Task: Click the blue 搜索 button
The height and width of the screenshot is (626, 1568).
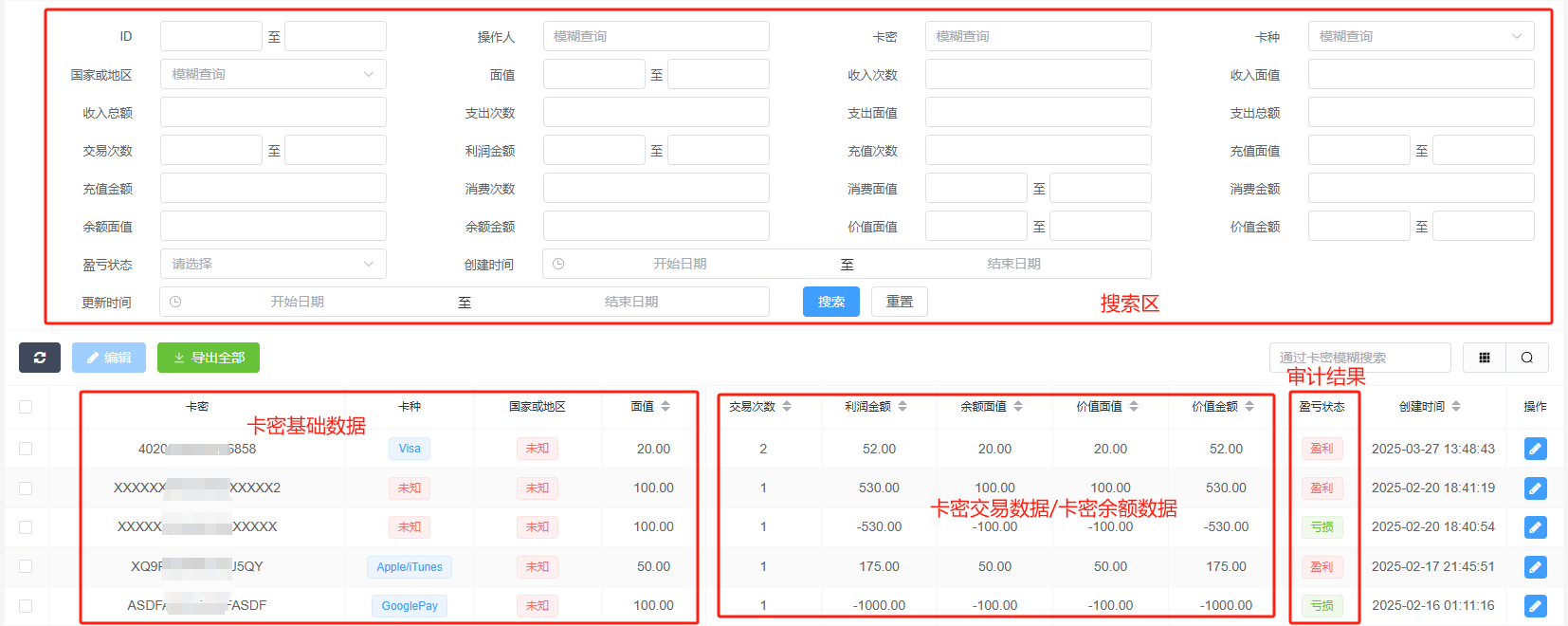Action: pos(831,302)
